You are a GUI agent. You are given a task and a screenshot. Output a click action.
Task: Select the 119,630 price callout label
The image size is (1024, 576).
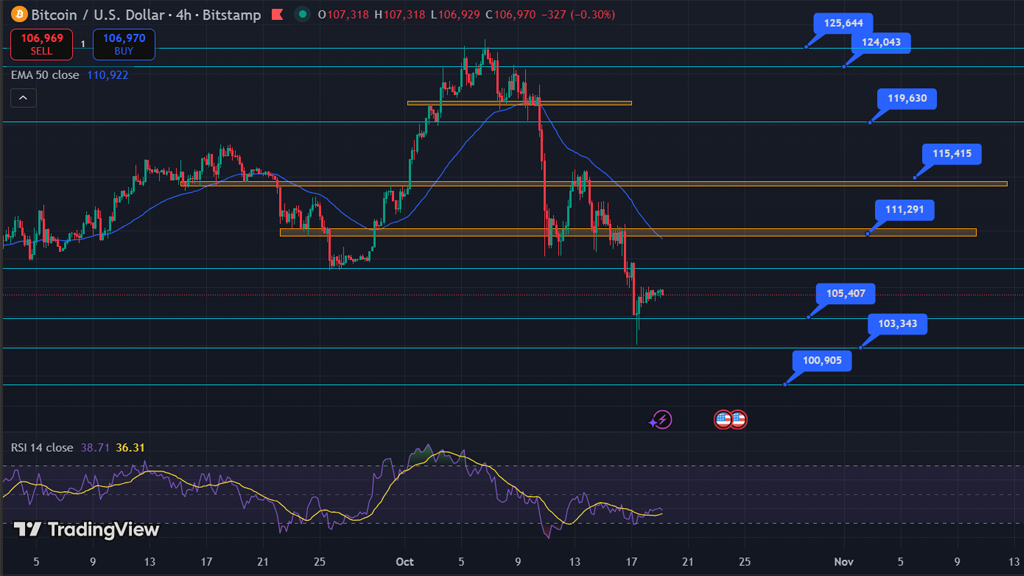click(907, 98)
